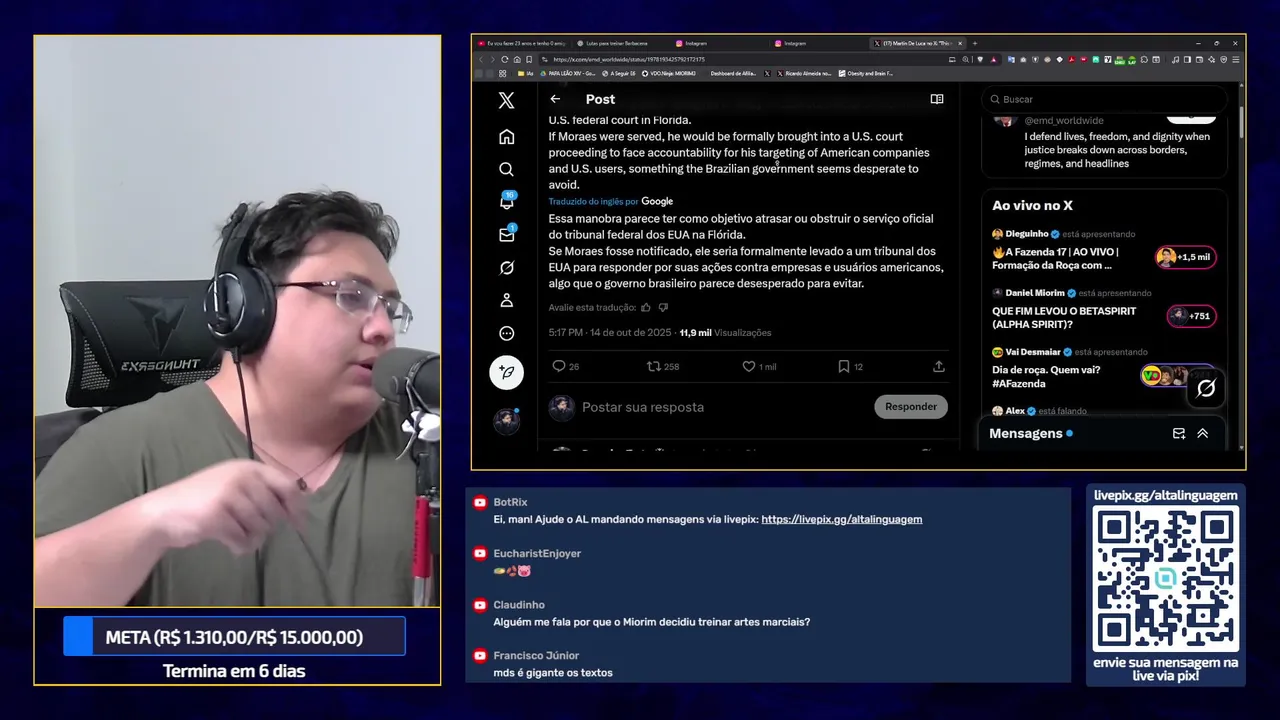Click the browser address bar URL

[629, 59]
